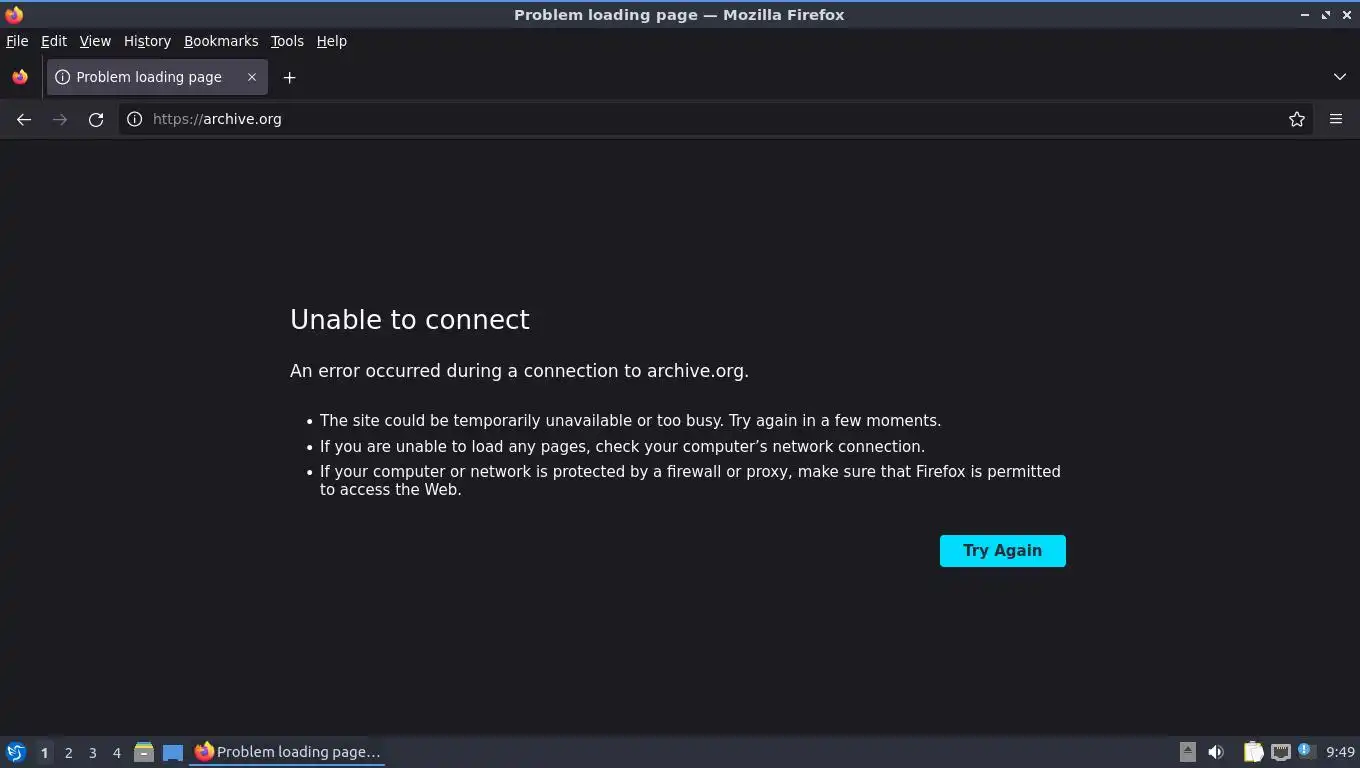Screen dimensions: 1360x768
Task: Open the Bookmarks menu
Action: (221, 41)
